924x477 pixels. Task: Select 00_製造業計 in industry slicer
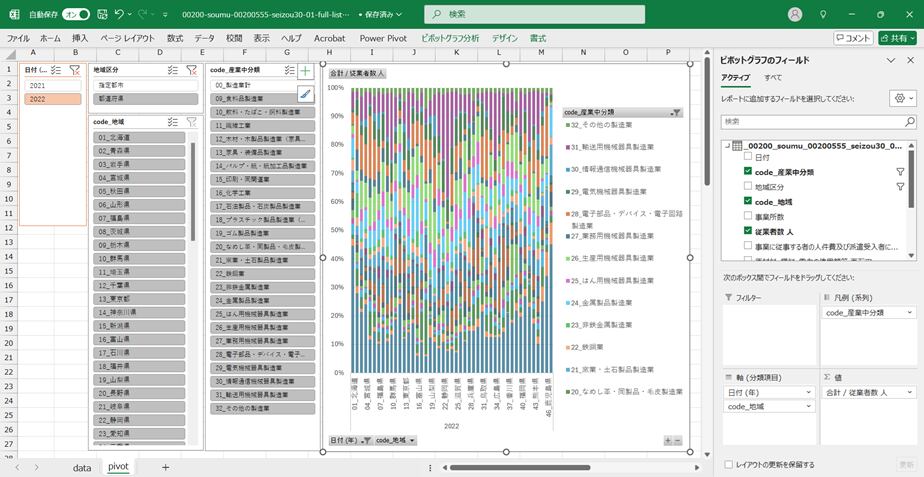click(254, 85)
